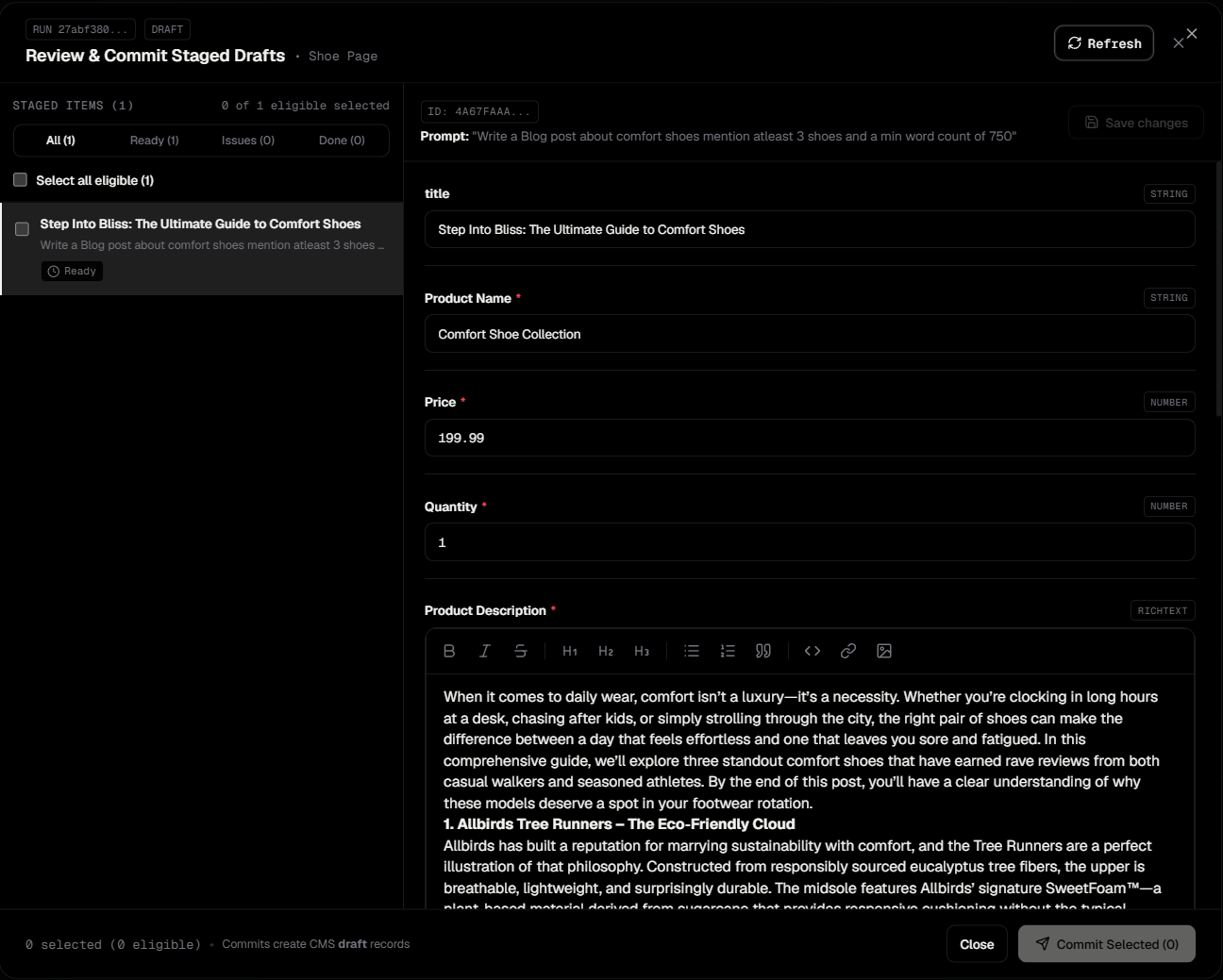Check the Step Into Bliss item checkbox

[x=22, y=228]
